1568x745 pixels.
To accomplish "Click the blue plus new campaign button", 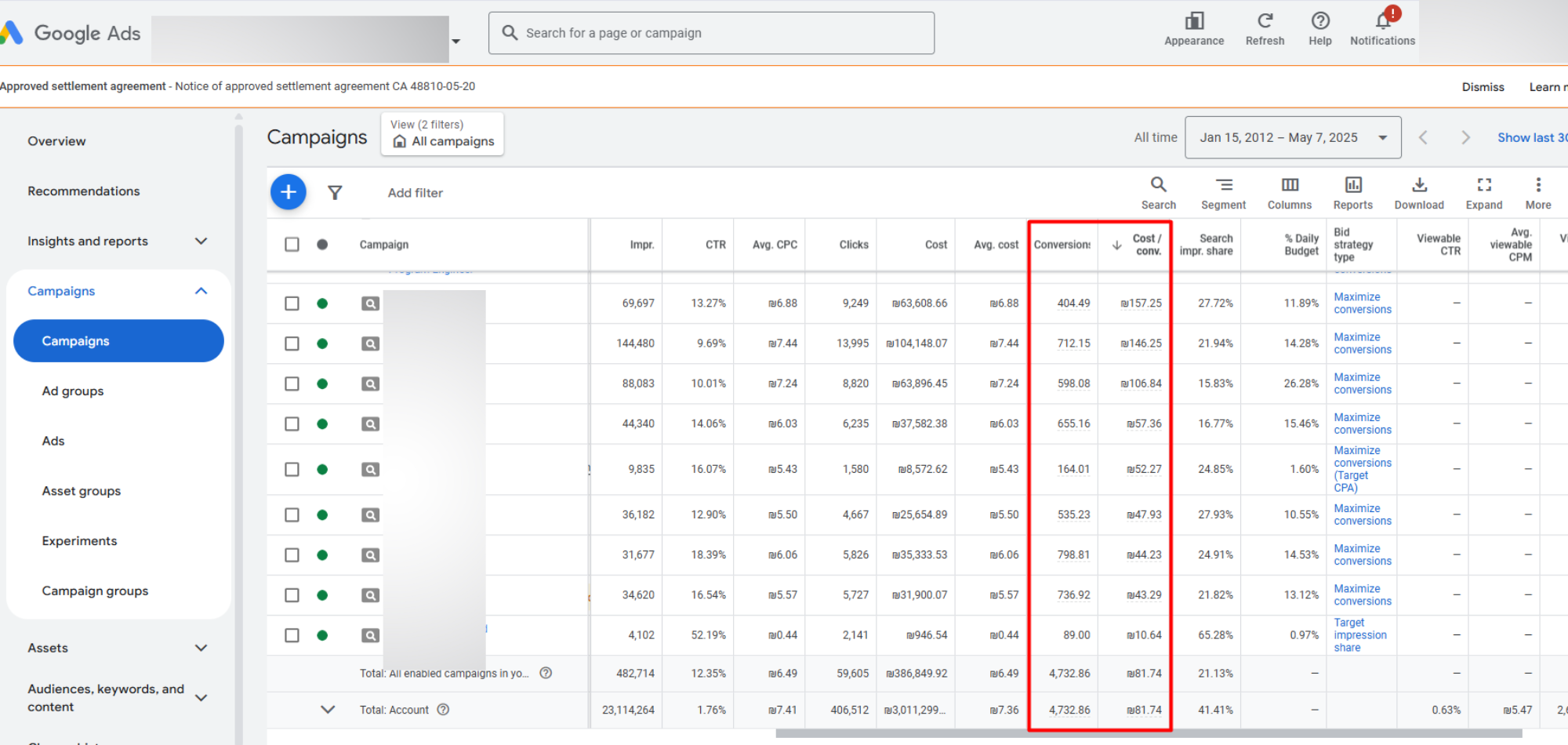I will point(289,192).
